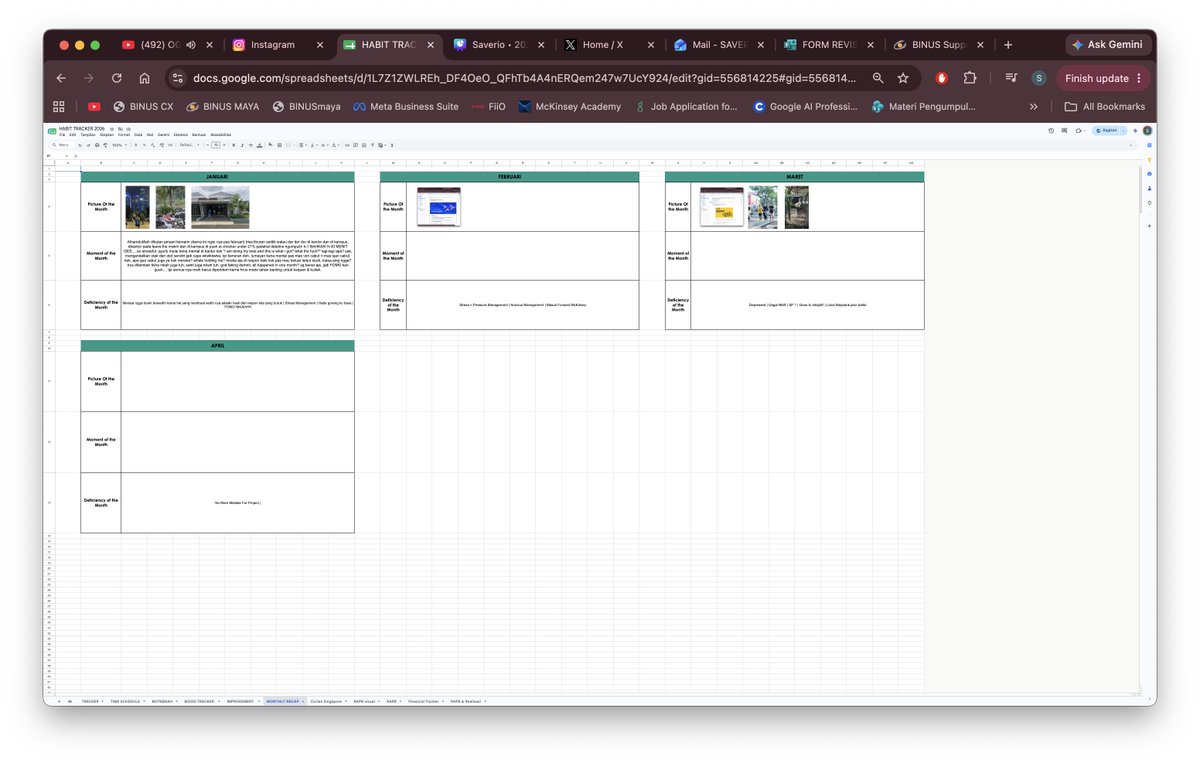1200x763 pixels.
Task: Click the italic formatting button
Action: click(241, 145)
